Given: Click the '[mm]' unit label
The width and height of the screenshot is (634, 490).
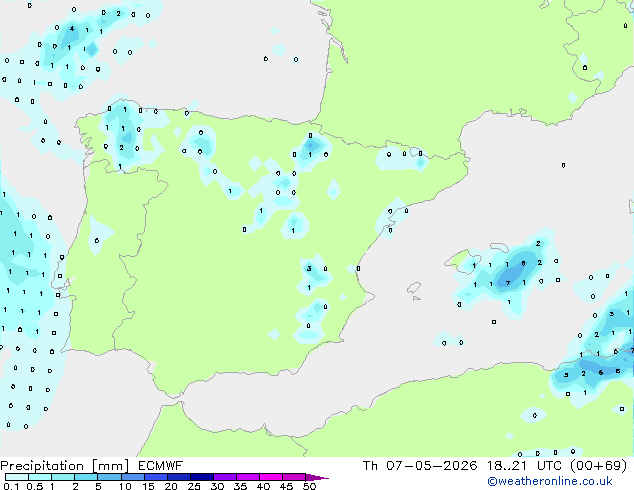Looking at the screenshot, I should tap(110, 466).
